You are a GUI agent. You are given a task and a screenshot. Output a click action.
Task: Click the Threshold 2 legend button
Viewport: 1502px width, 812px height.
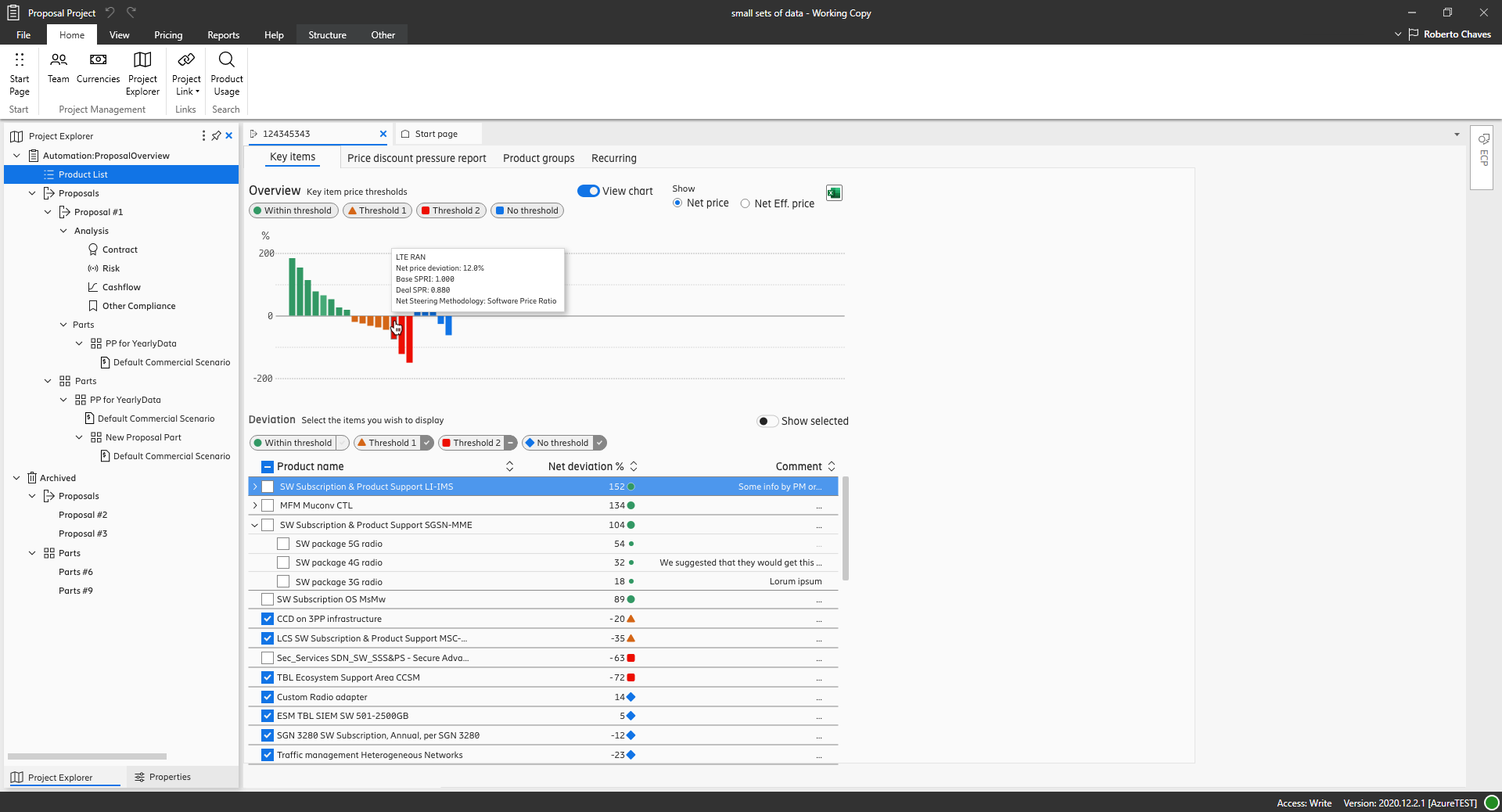point(451,210)
